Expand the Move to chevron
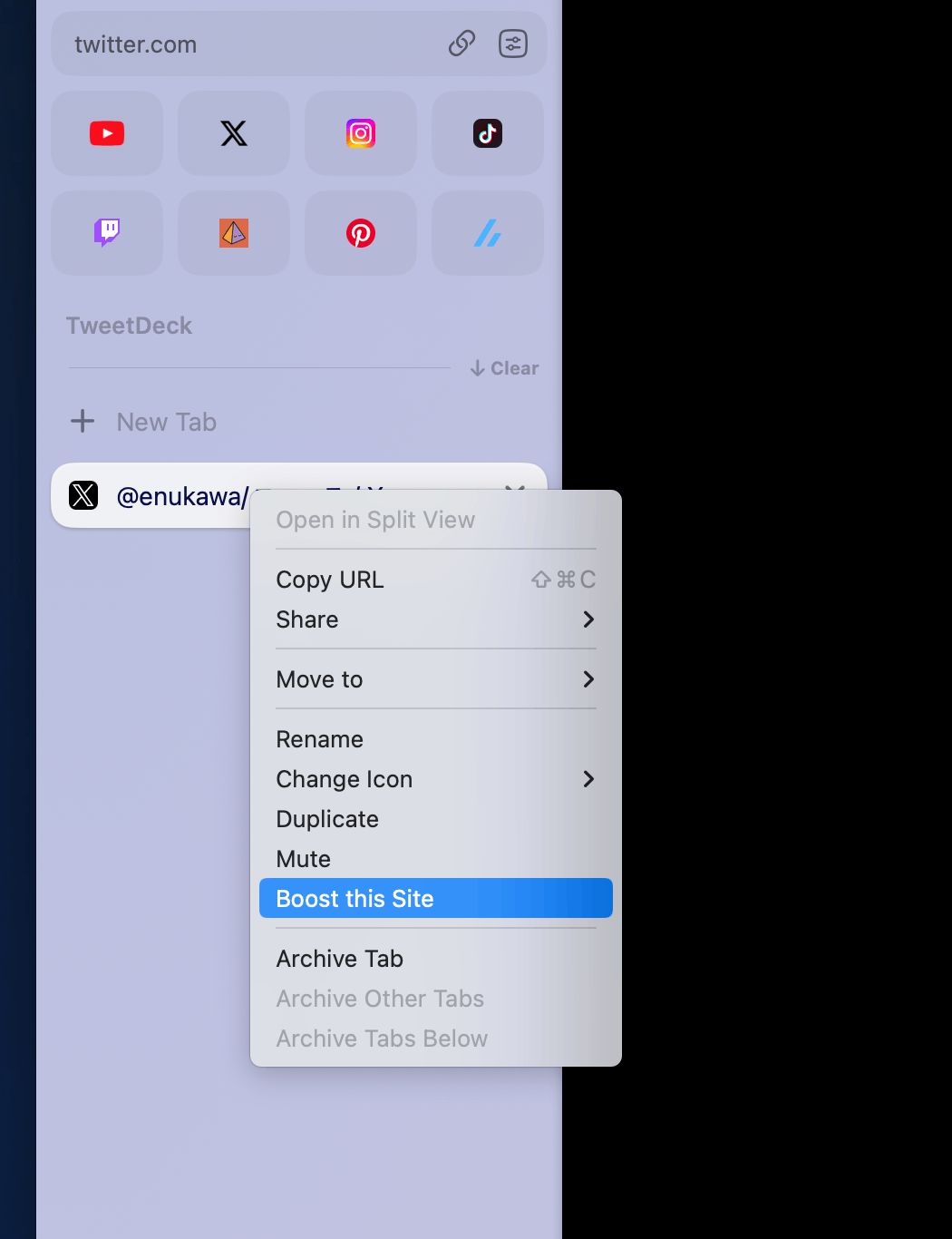Viewport: 952px width, 1239px height. pos(588,679)
